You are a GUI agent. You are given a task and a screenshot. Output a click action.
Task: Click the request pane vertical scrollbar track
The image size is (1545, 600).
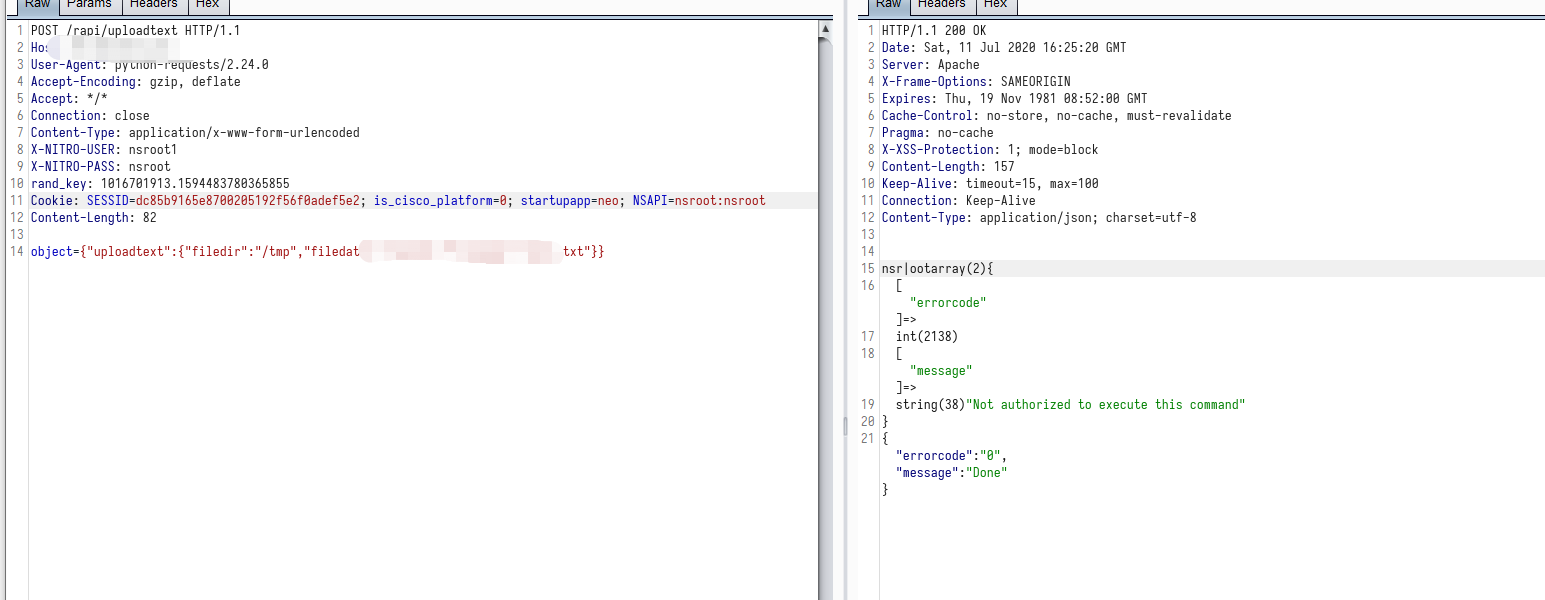[x=825, y=300]
